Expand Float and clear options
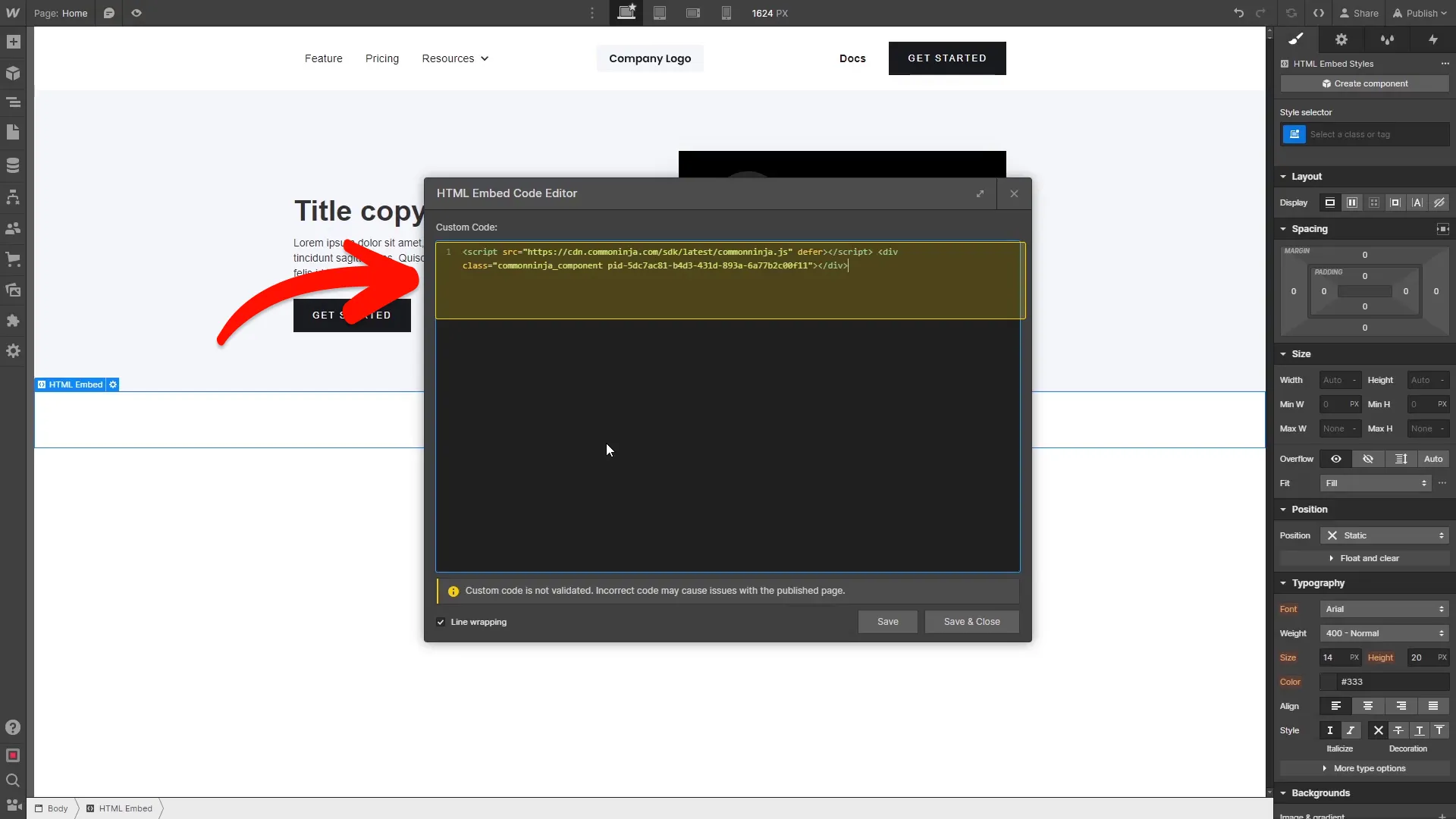Viewport: 1456px width, 819px height. coord(1365,558)
